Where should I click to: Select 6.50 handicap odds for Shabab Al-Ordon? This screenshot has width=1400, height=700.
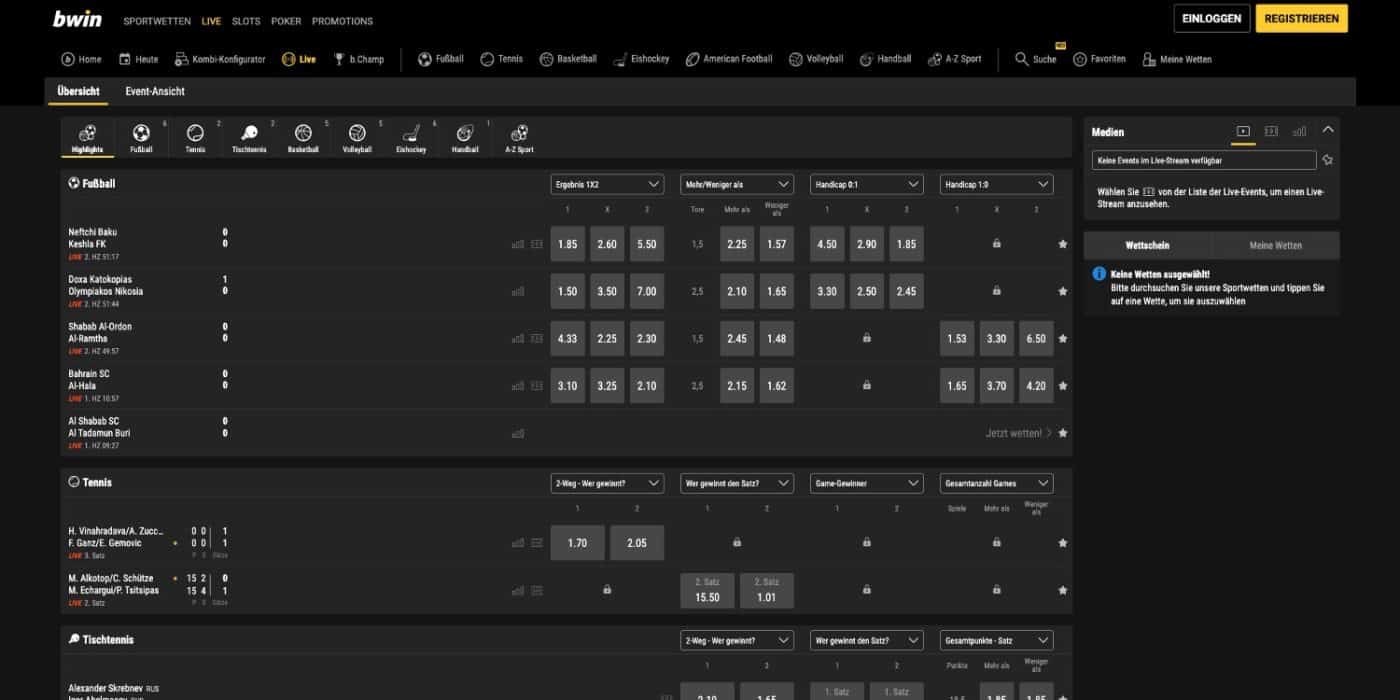[x=1036, y=339]
